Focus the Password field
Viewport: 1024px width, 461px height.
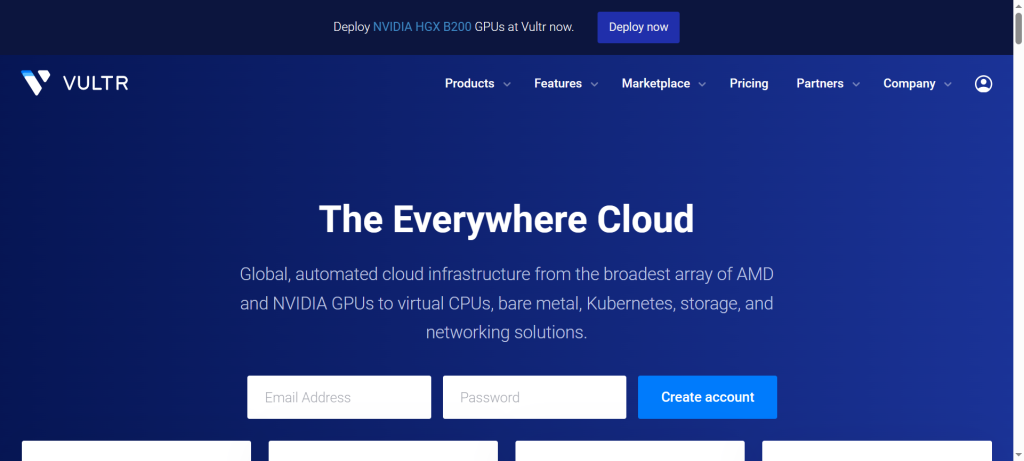click(x=534, y=397)
